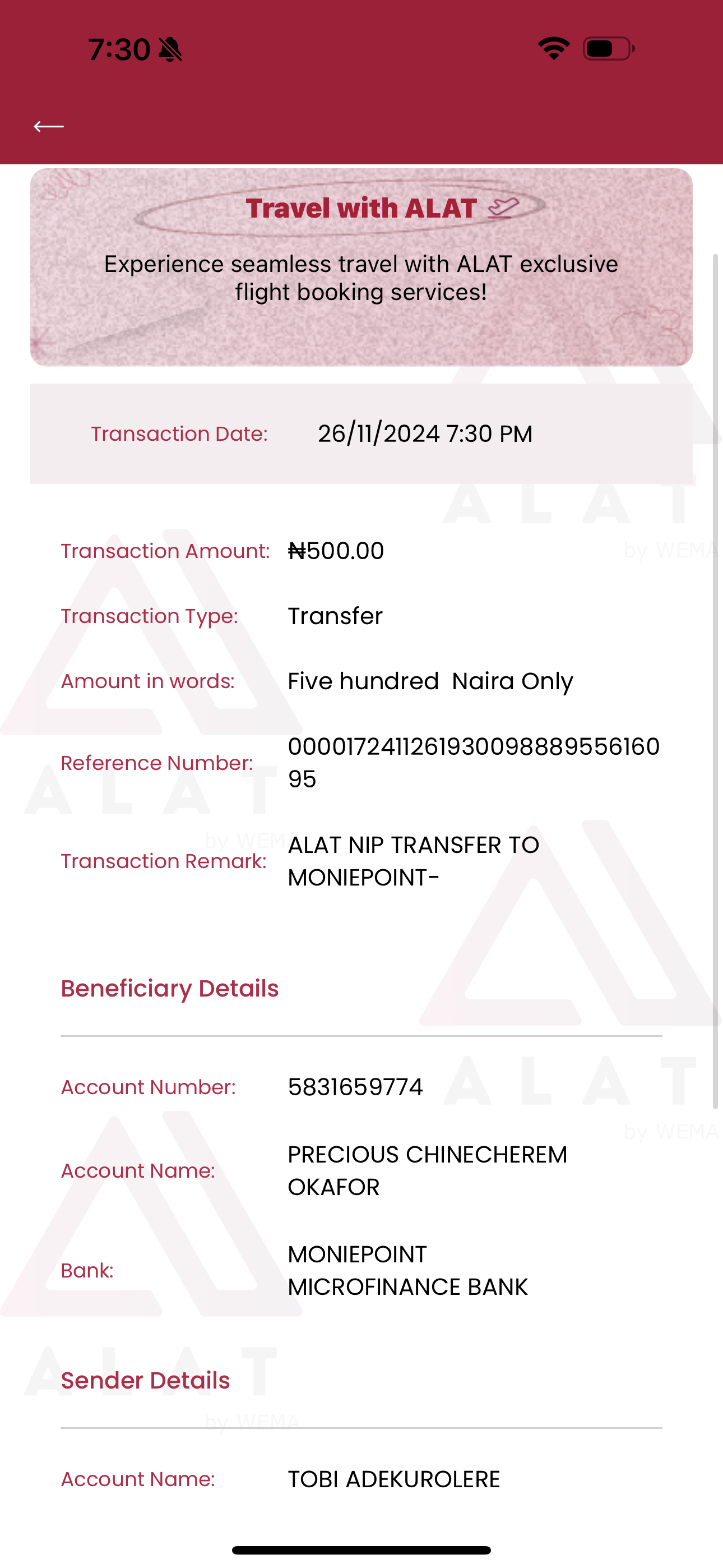This screenshot has width=723, height=1568.
Task: Tap the long reference number value
Action: pyautogui.click(x=474, y=762)
